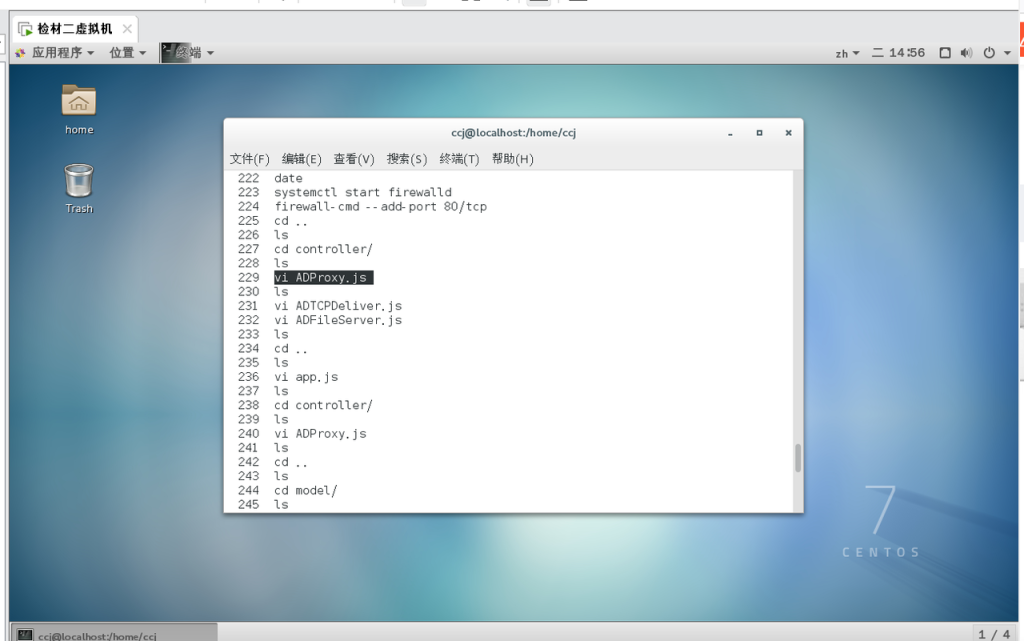Screen dimensions: 1024x641
Task: Maximize the terminal window
Action: tap(759, 133)
